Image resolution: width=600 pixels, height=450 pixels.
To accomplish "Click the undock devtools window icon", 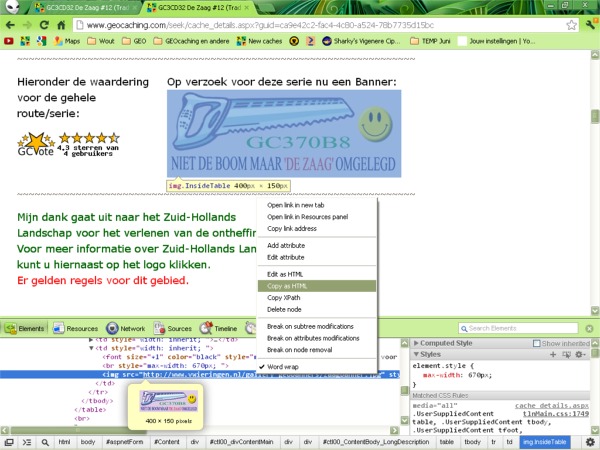I will coord(9,442).
